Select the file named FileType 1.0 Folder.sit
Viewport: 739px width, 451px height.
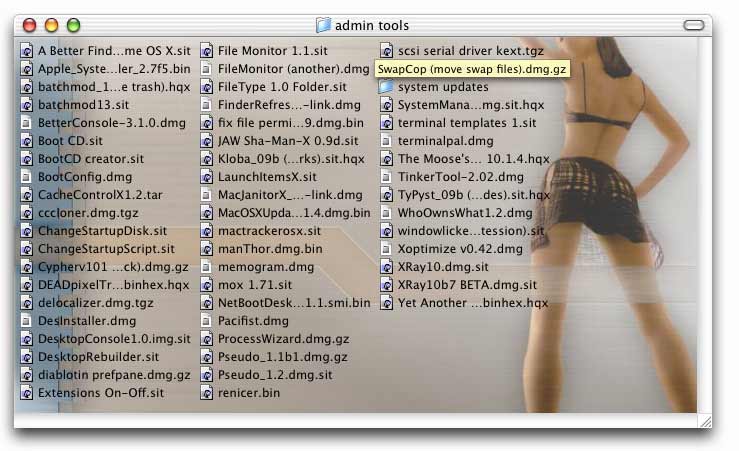pyautogui.click(x=282, y=87)
